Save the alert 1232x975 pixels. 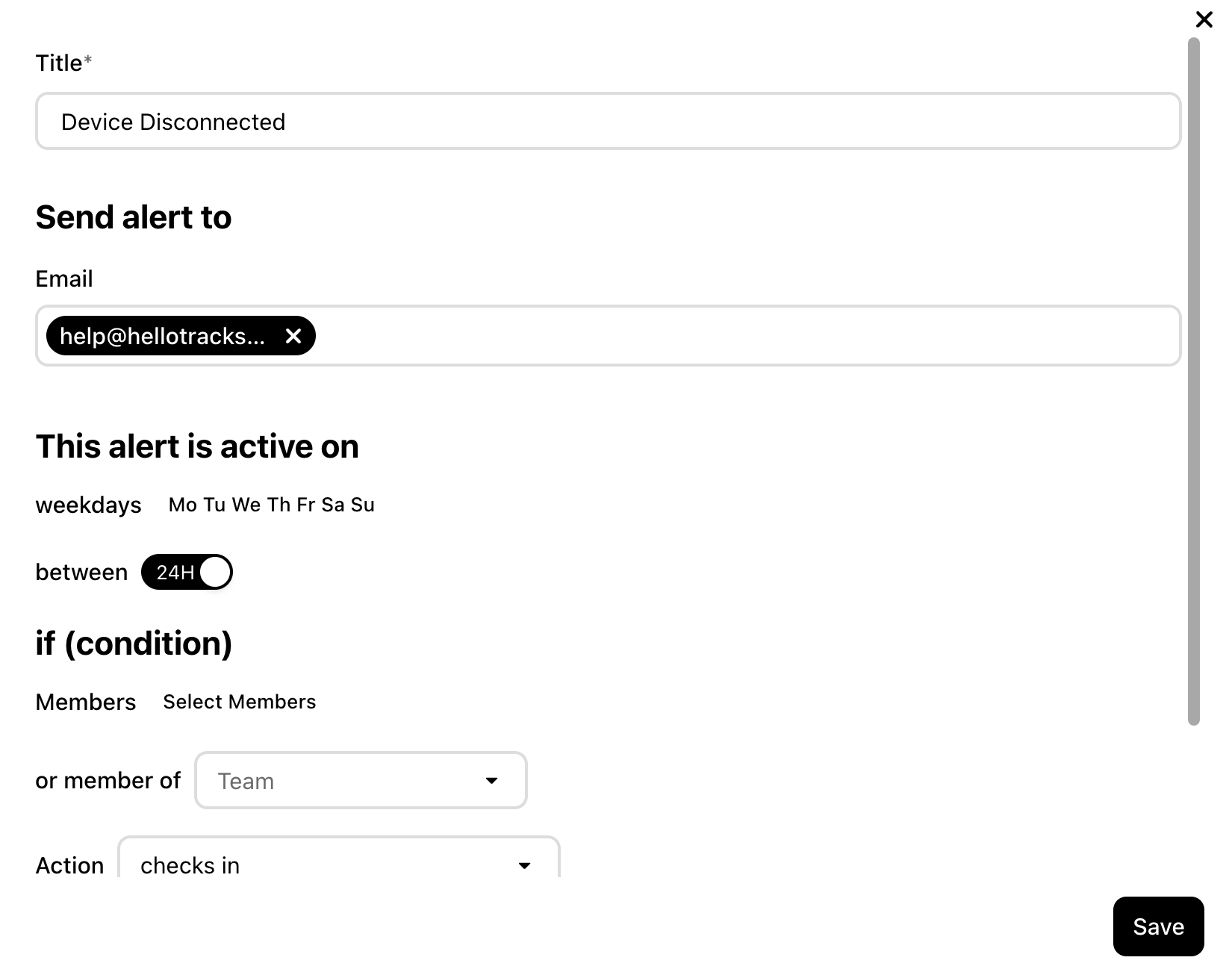point(1158,926)
